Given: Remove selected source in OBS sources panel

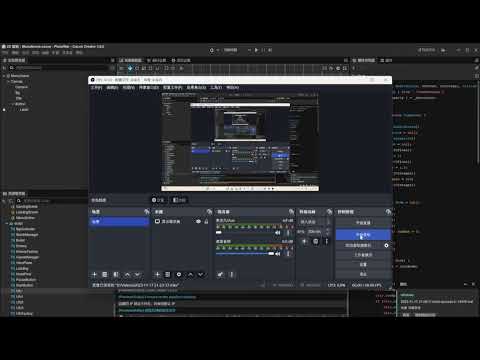Looking at the screenshot, I should [167, 274].
